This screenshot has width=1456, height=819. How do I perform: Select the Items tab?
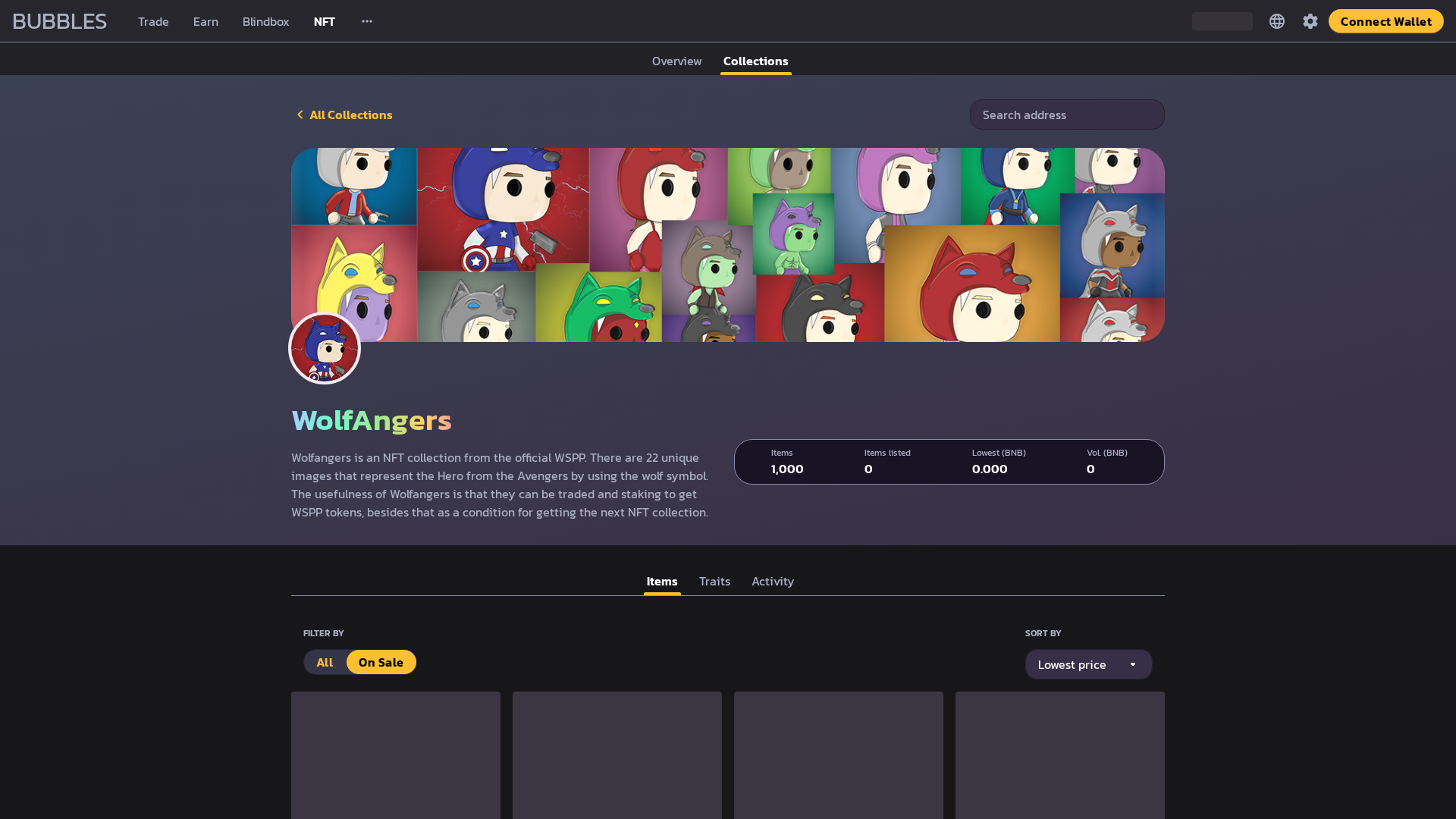pos(662,581)
